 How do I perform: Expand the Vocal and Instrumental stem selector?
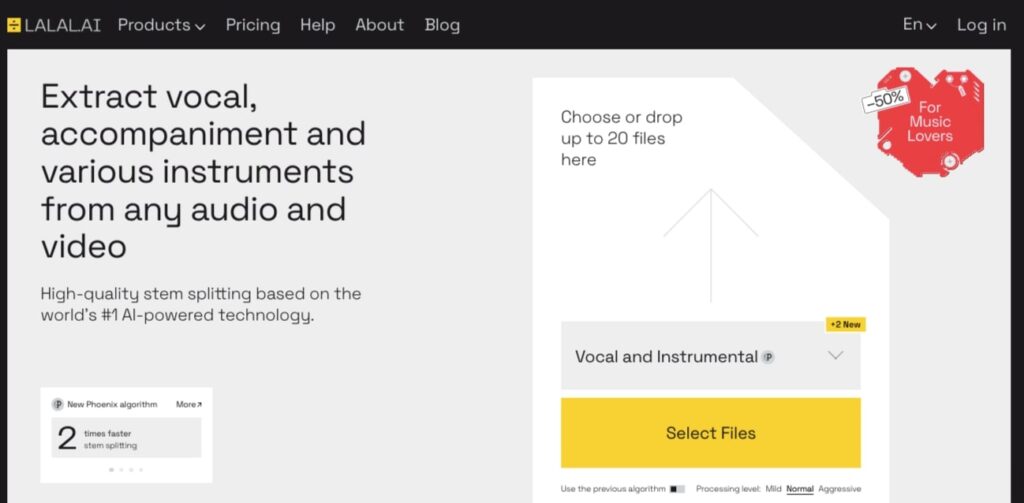click(711, 356)
